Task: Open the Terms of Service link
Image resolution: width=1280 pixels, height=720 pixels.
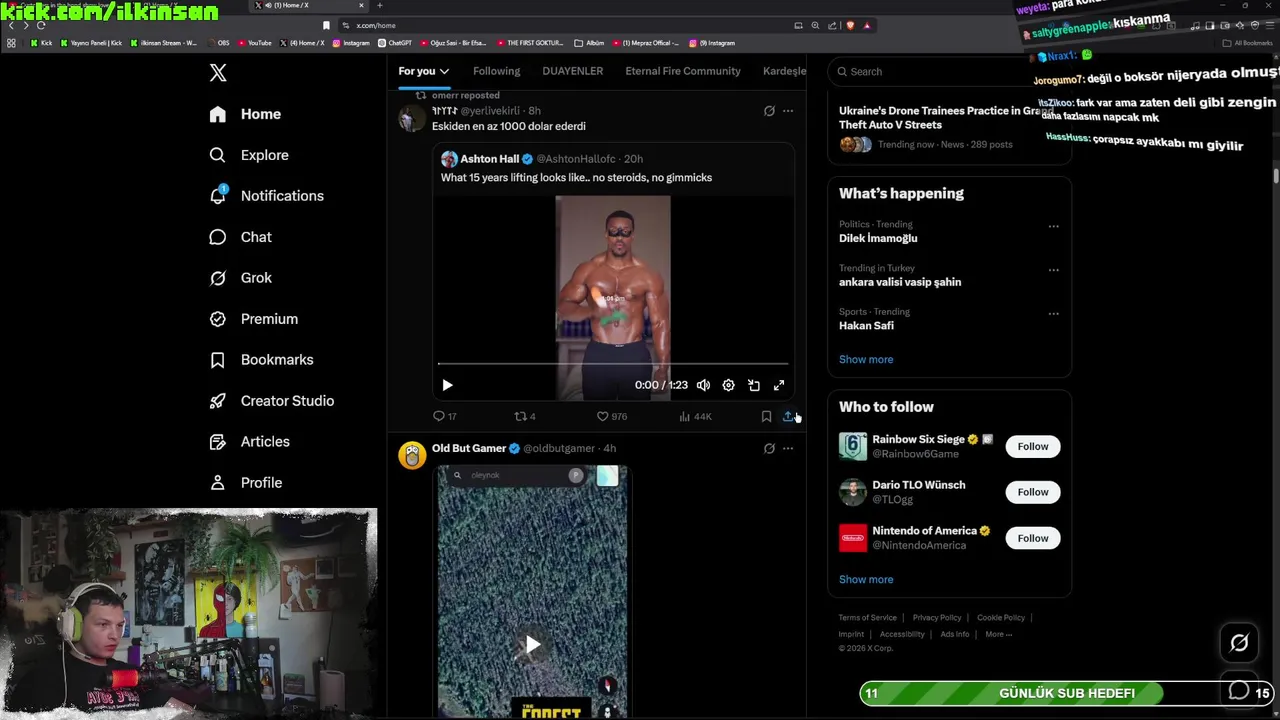Action: 867,618
